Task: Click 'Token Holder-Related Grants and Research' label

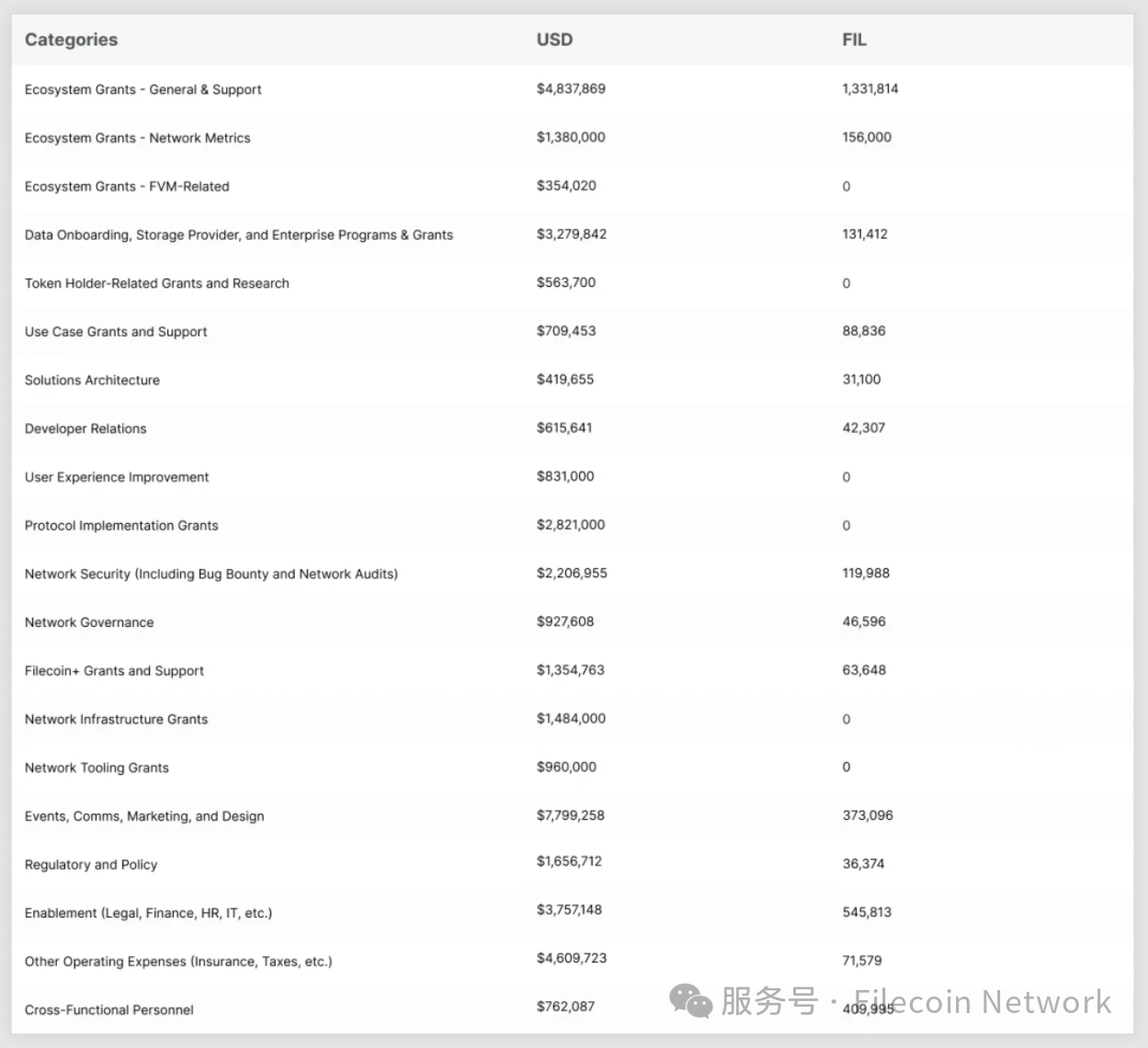Action: tap(156, 283)
